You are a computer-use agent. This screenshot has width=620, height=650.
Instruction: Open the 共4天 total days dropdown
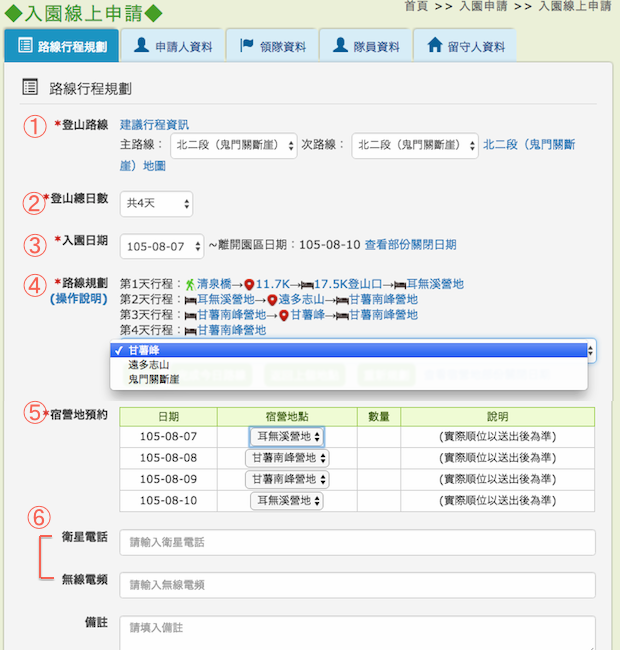click(156, 204)
